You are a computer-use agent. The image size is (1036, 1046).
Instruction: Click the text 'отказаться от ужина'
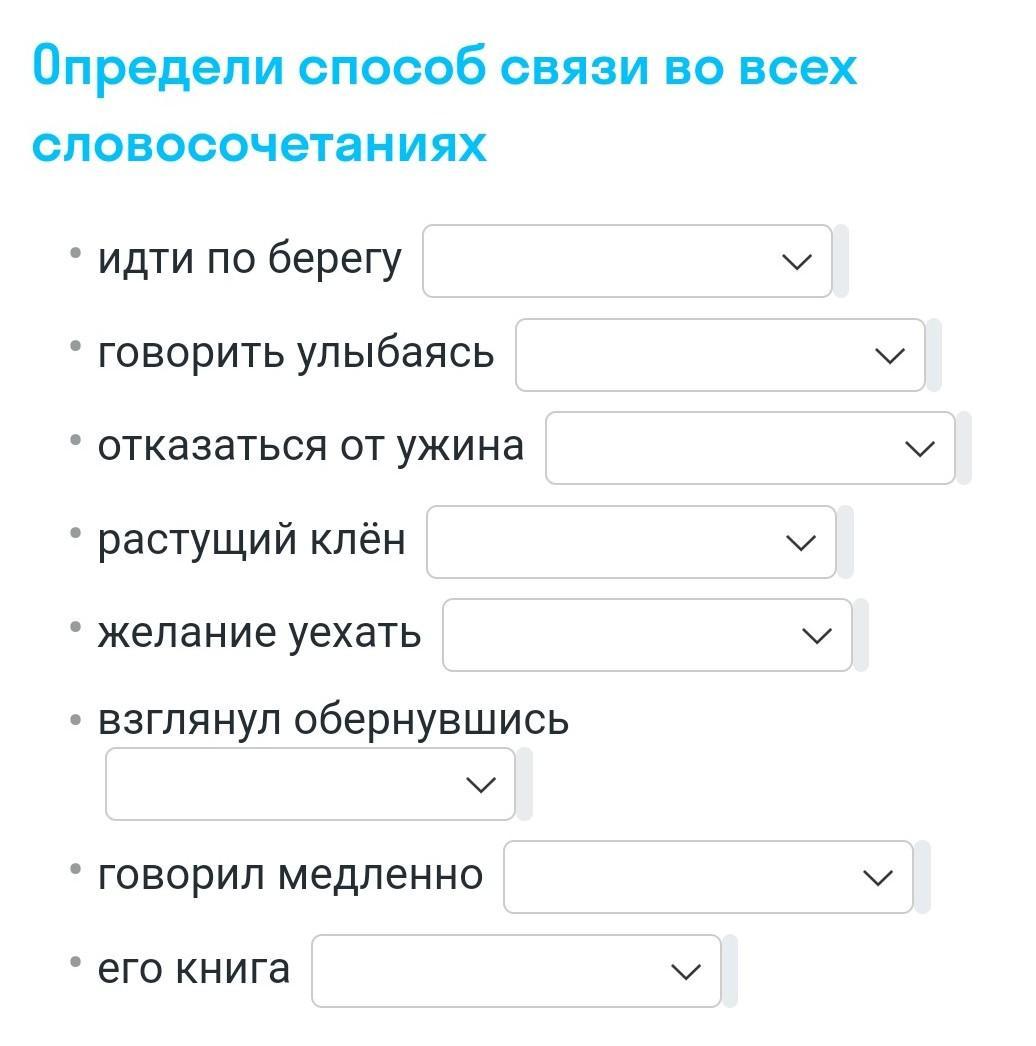pyautogui.click(x=310, y=446)
